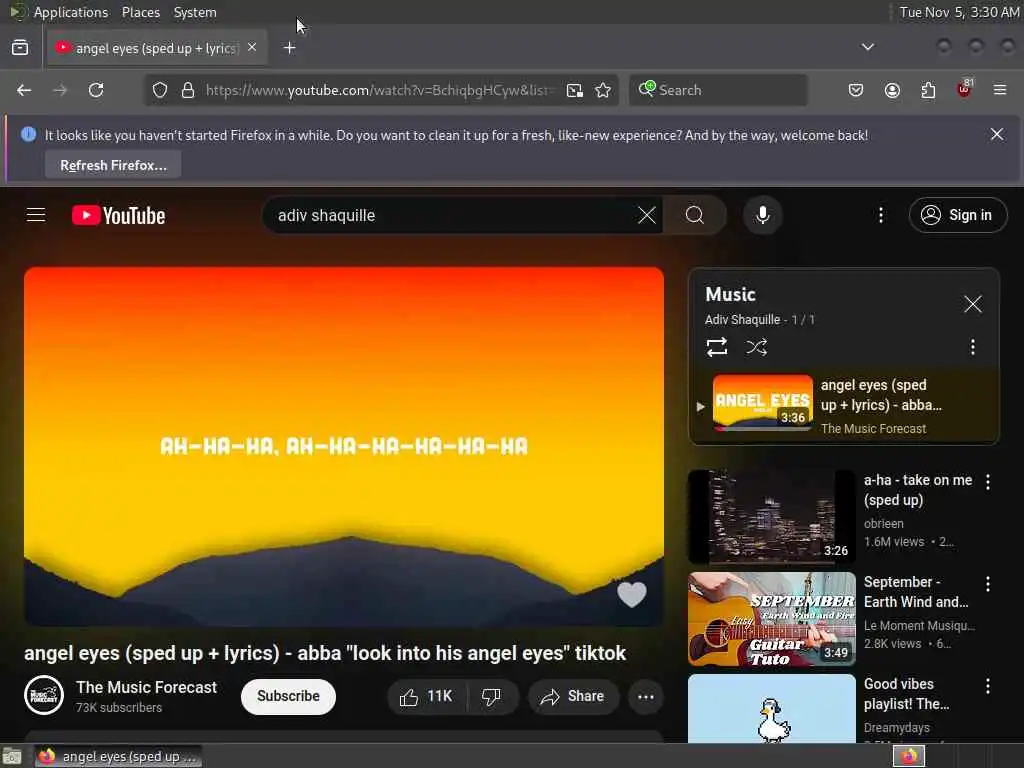This screenshot has height=768, width=1024.
Task: Click the Sign in button
Action: pyautogui.click(x=957, y=215)
